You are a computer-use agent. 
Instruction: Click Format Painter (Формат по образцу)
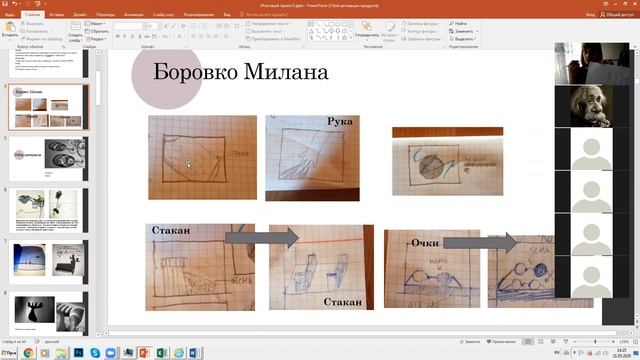(42, 39)
